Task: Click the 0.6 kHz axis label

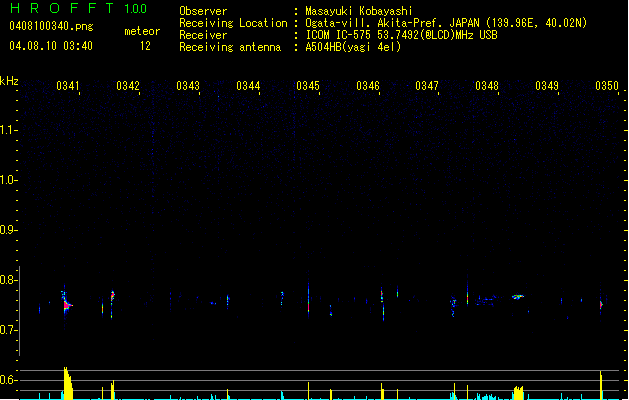Action: coord(9,380)
